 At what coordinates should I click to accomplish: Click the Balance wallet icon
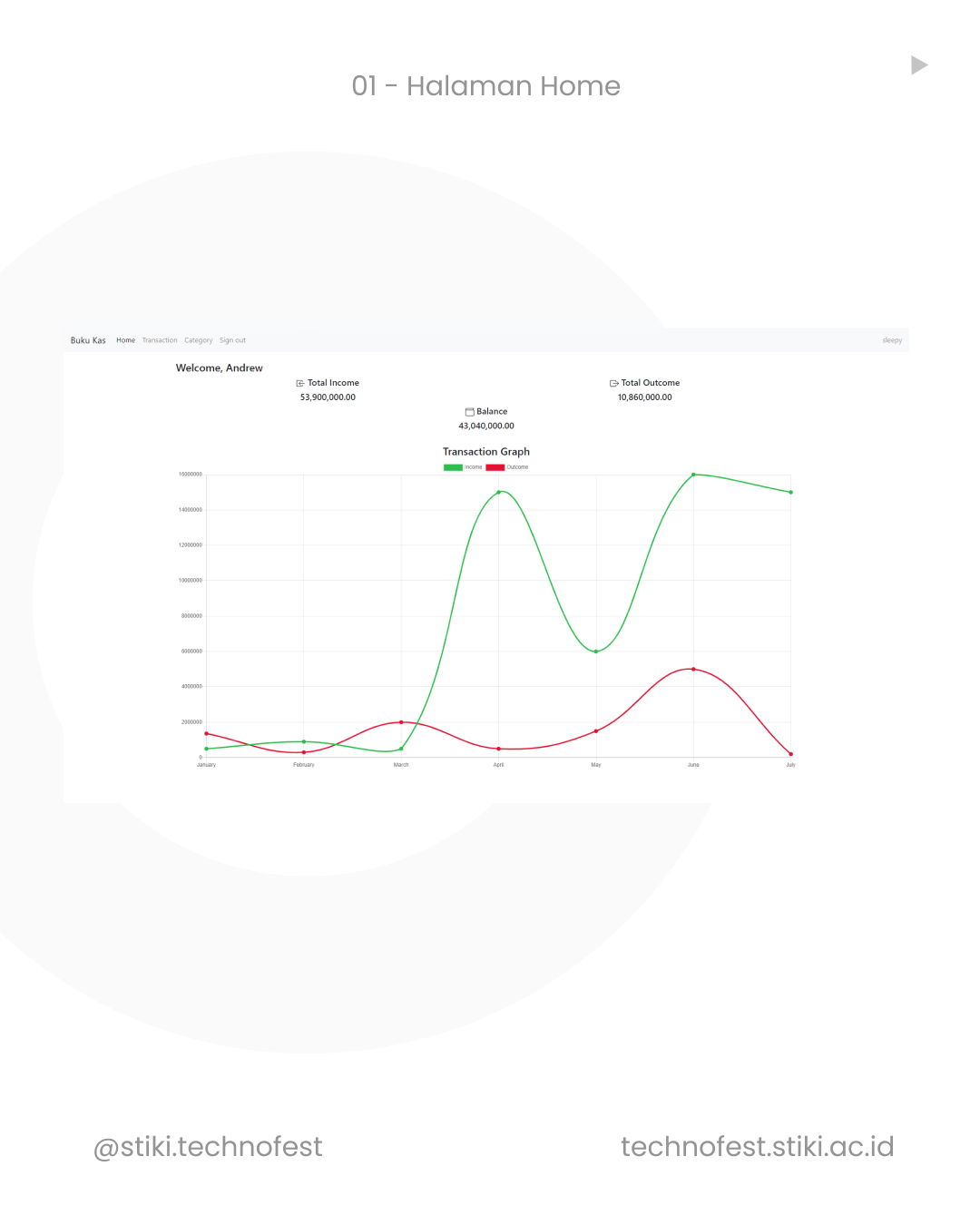pyautogui.click(x=470, y=412)
